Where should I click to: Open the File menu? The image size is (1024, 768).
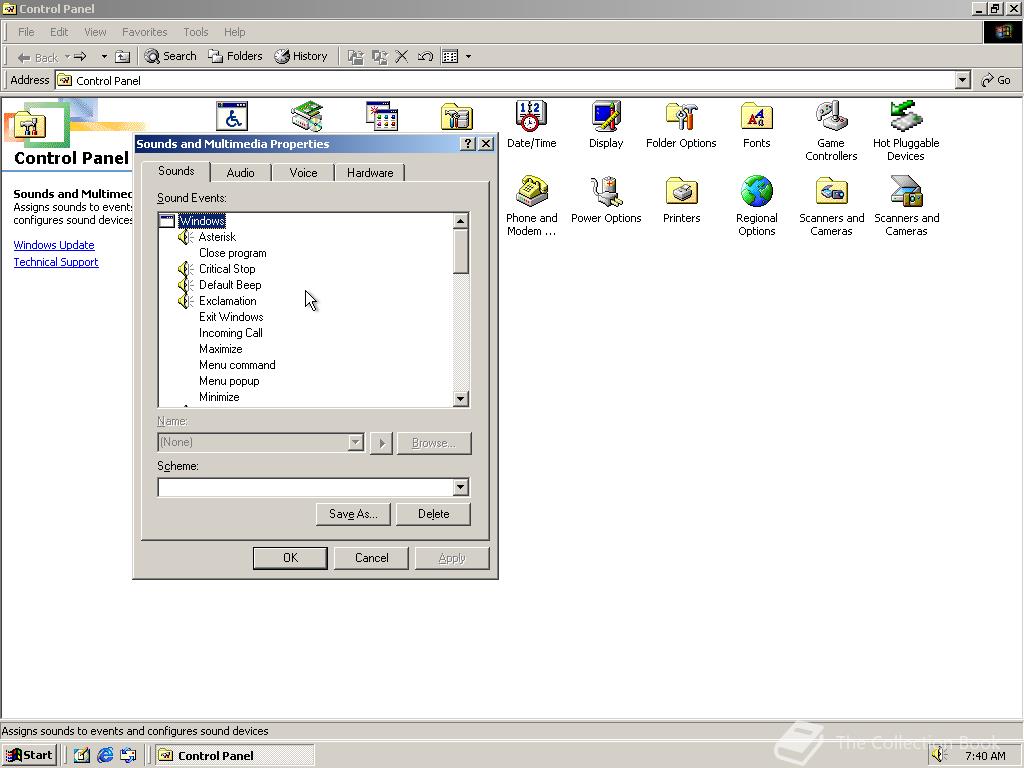[26, 32]
